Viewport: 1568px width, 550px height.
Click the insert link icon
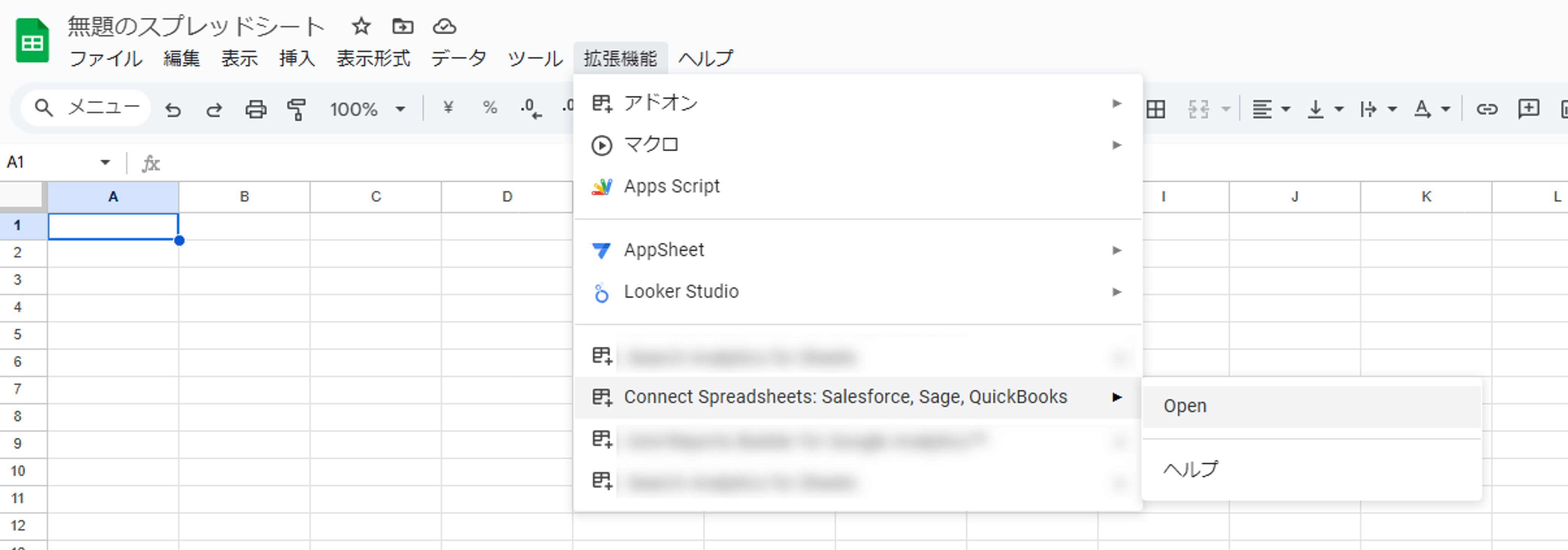(x=1486, y=110)
